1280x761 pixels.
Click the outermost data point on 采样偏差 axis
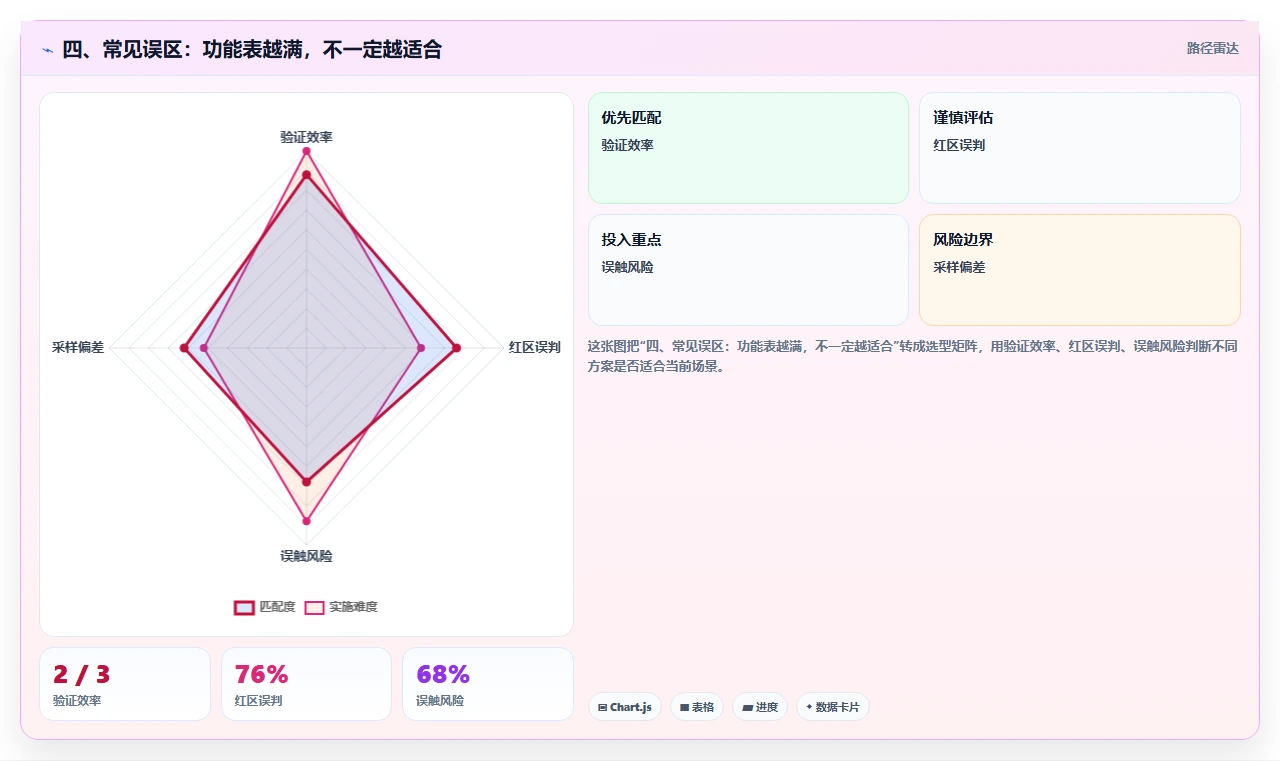pos(184,348)
